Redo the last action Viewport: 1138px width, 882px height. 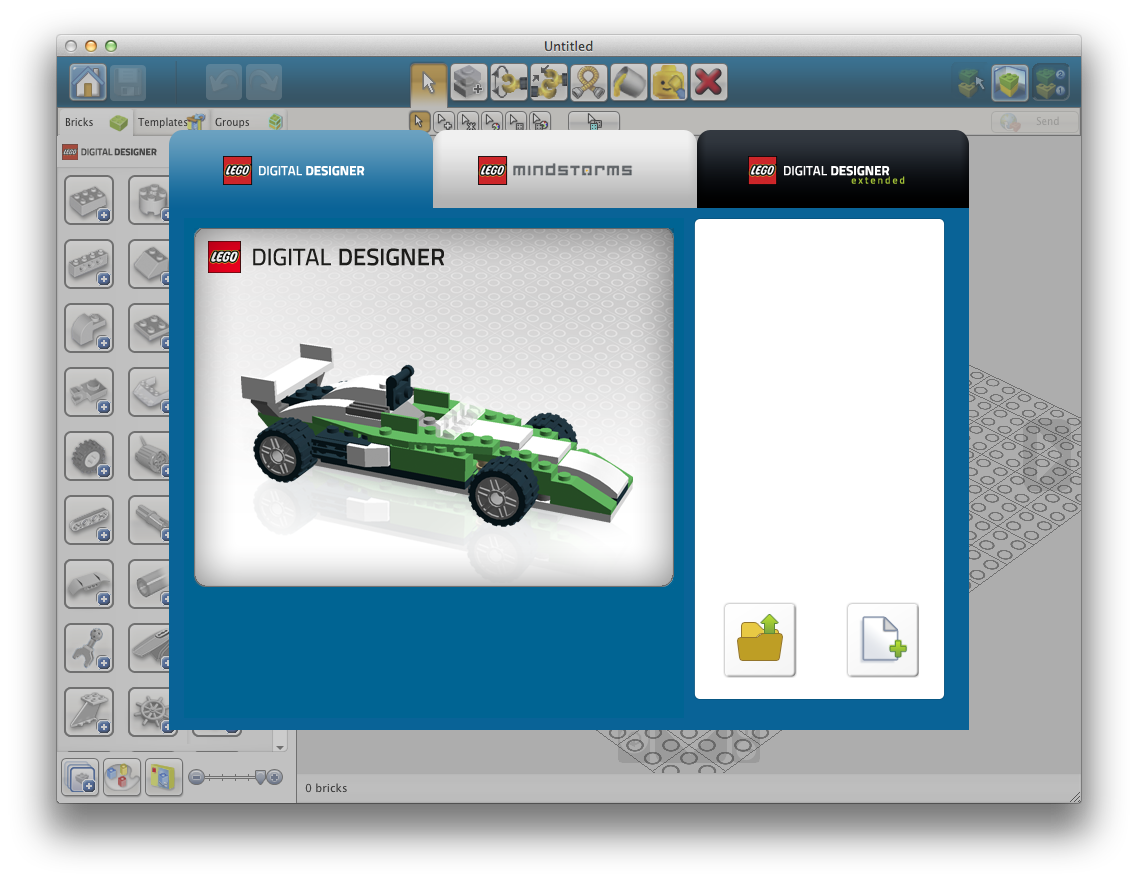coord(263,81)
